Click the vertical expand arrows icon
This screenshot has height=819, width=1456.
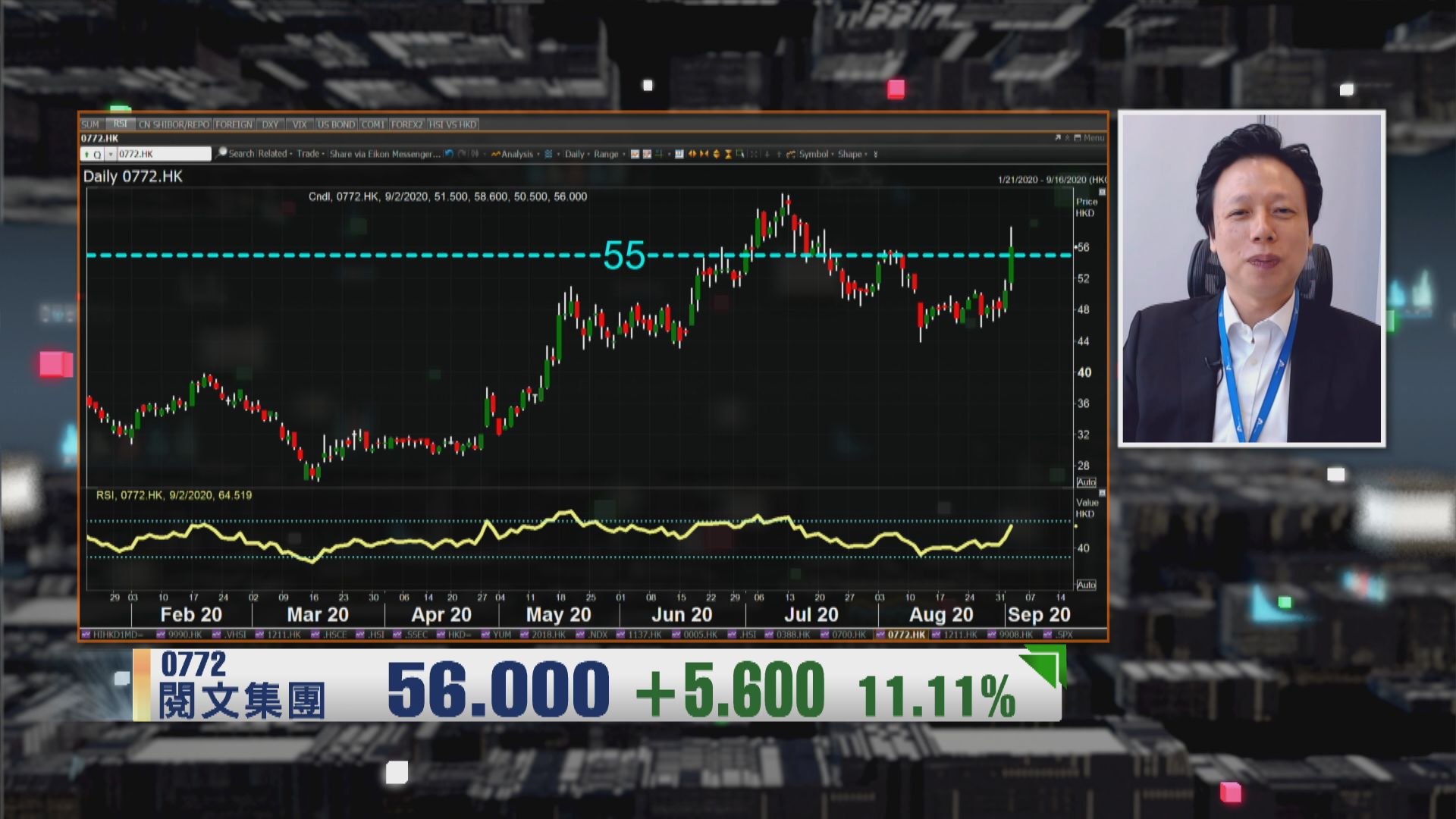717,154
